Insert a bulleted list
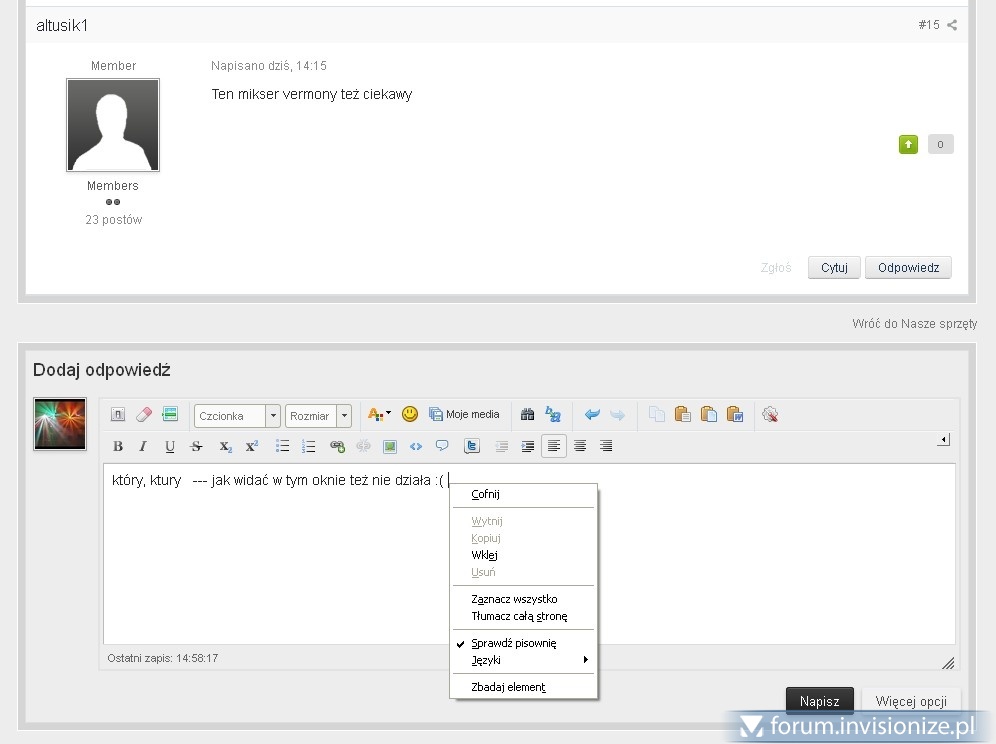This screenshot has width=996, height=744. click(283, 446)
